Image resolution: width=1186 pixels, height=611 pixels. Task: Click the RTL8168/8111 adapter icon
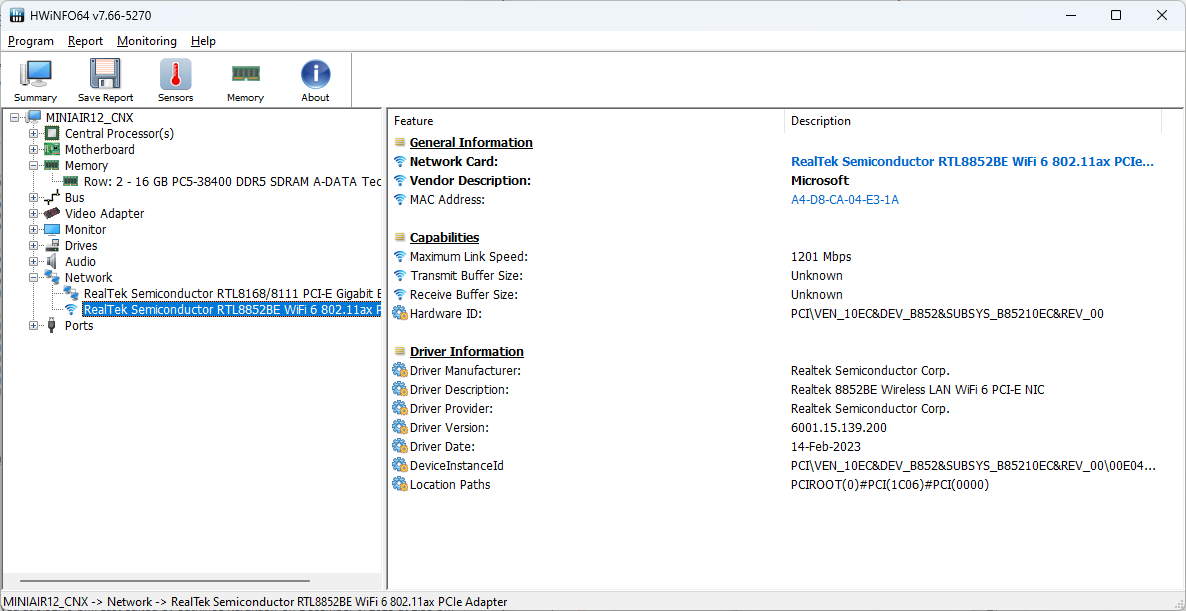(71, 293)
